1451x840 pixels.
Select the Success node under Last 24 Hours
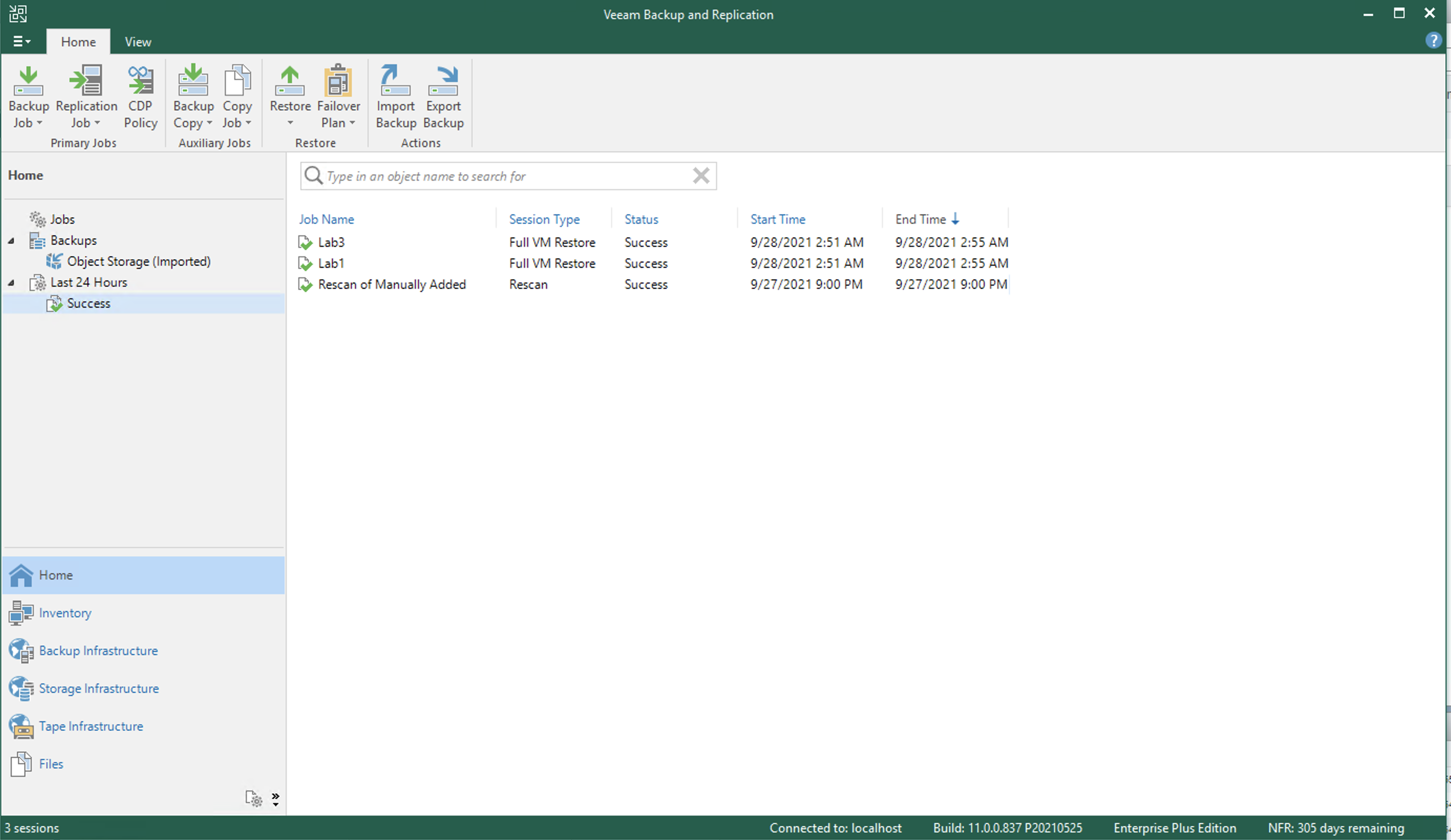(89, 303)
